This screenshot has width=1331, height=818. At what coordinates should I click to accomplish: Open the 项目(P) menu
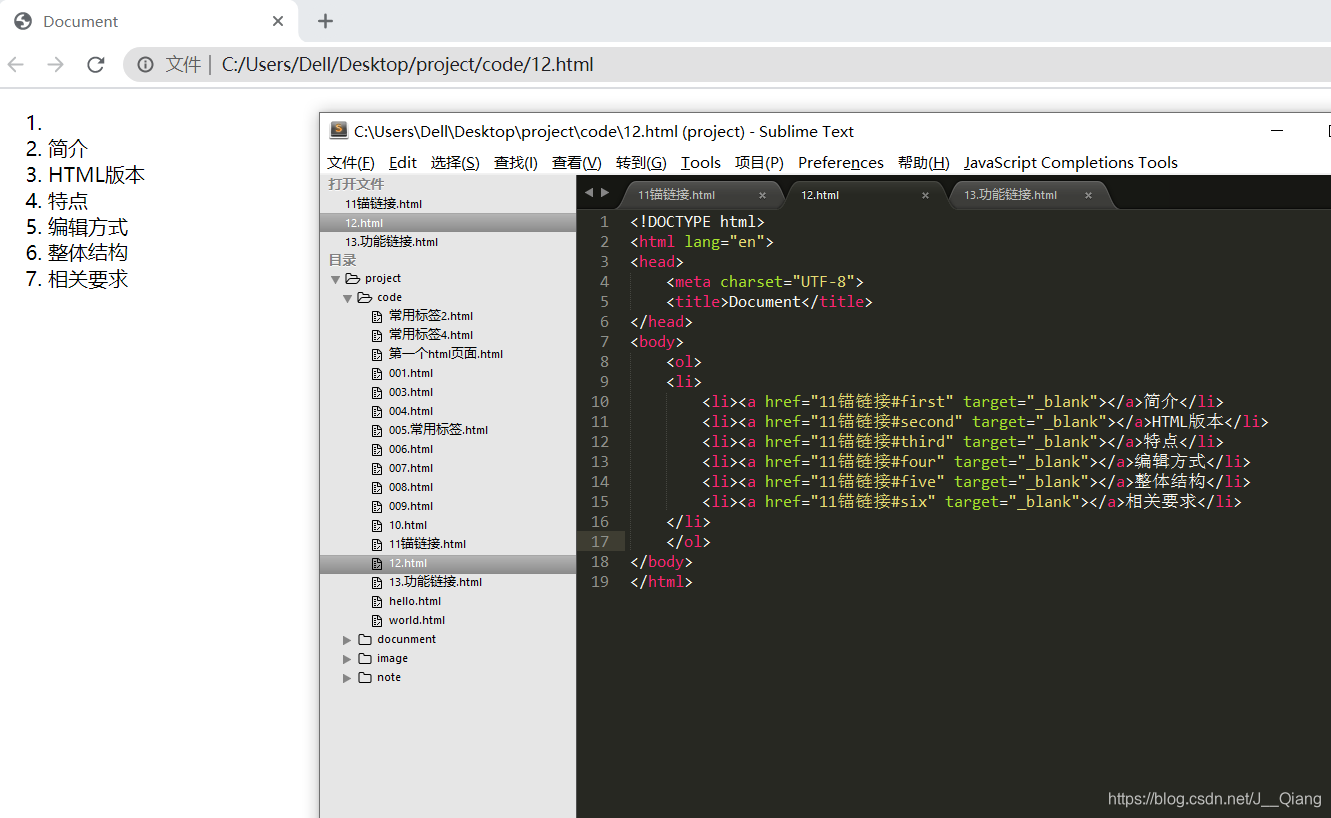(x=759, y=162)
